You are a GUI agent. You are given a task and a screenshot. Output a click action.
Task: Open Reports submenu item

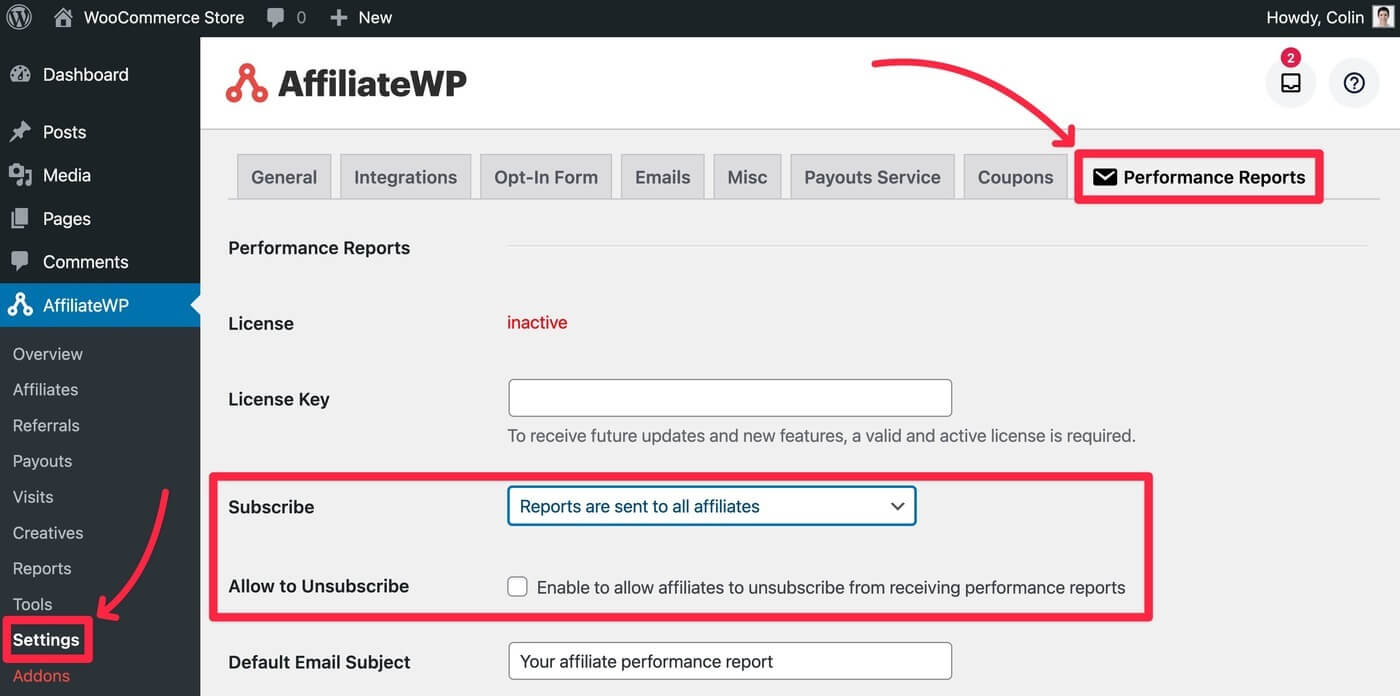42,569
